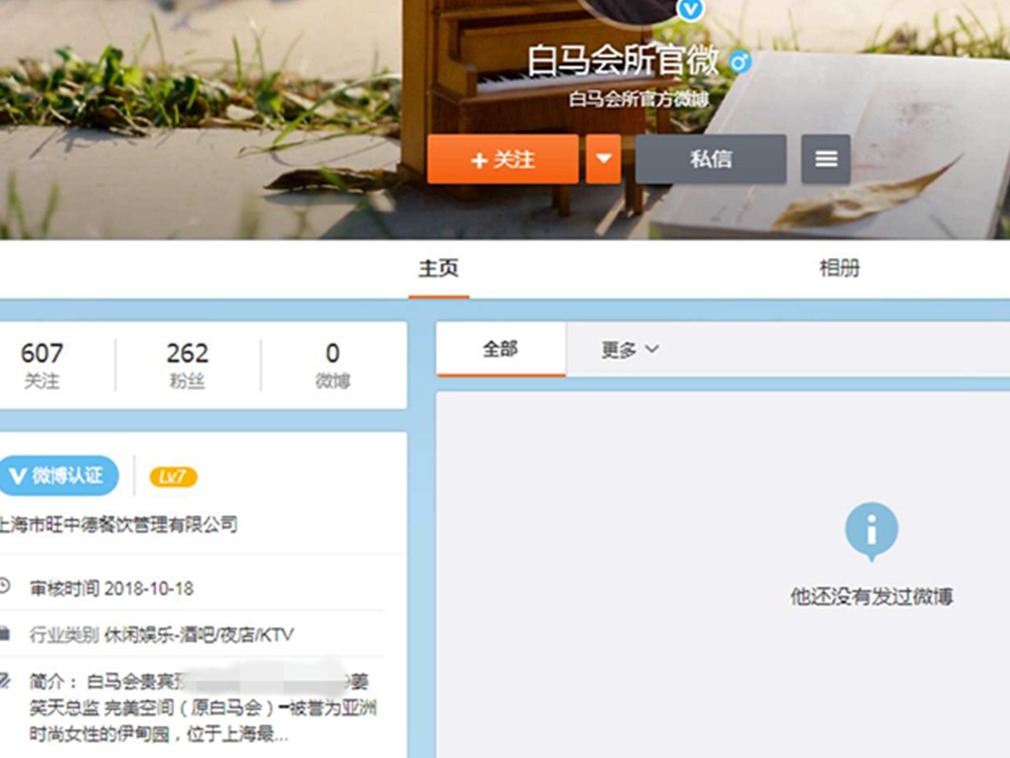This screenshot has height=758, width=1010.
Task: Click the edit icon beside 简介
Action: pos(5,680)
